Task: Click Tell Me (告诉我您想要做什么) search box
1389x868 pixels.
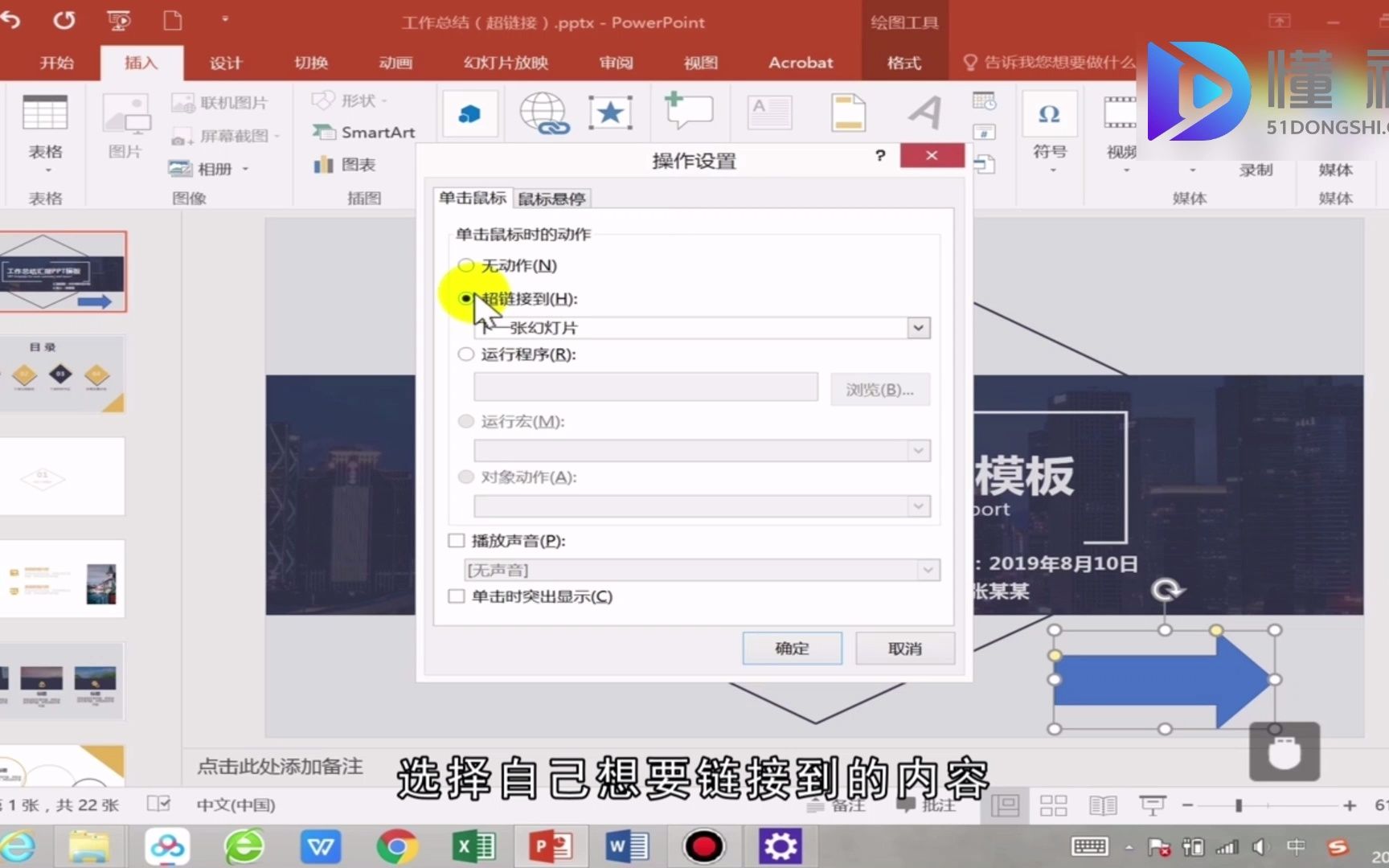Action: click(1051, 63)
